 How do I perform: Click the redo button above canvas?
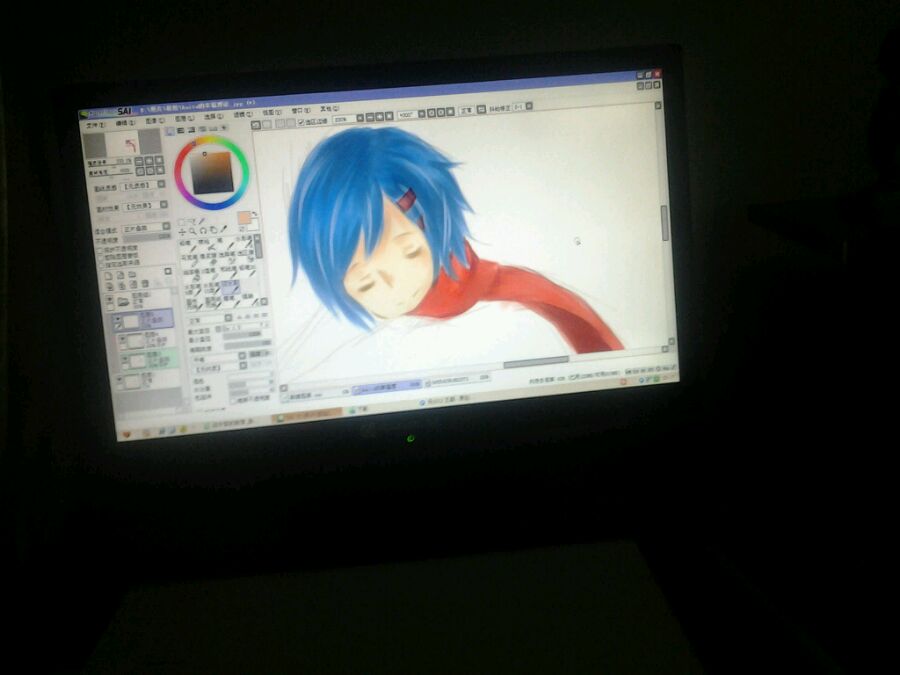tap(267, 124)
